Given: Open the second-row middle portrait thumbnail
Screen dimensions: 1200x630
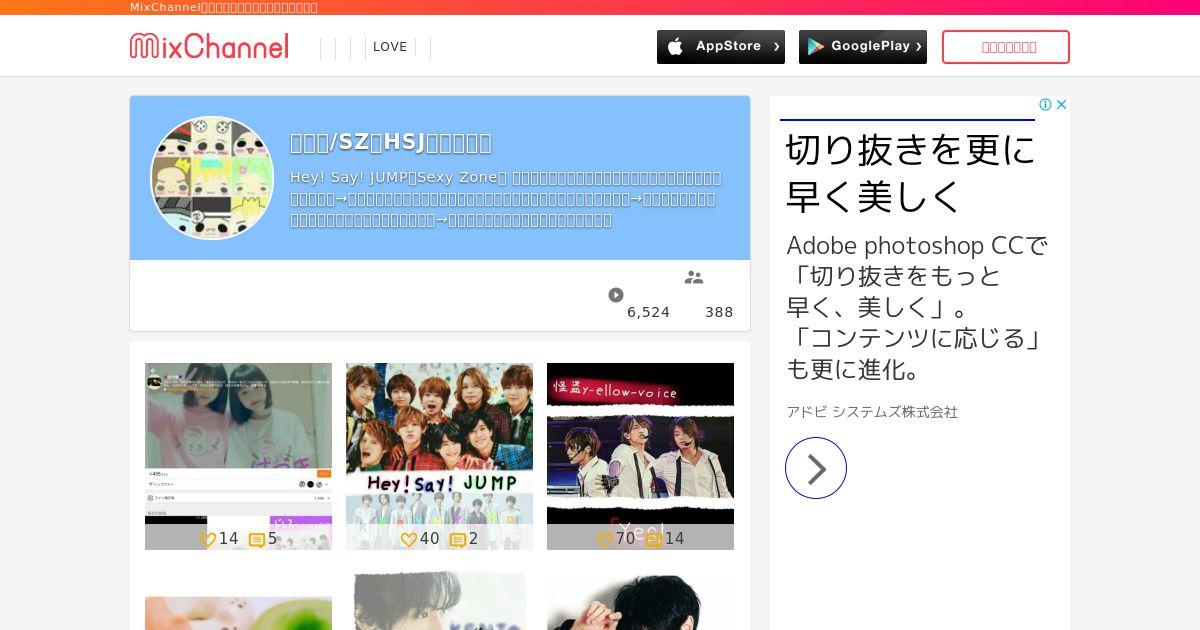Looking at the screenshot, I should [439, 601].
